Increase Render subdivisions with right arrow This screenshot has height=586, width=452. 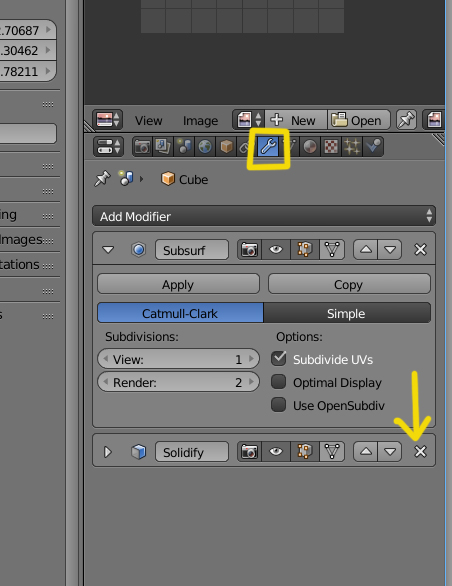252,382
